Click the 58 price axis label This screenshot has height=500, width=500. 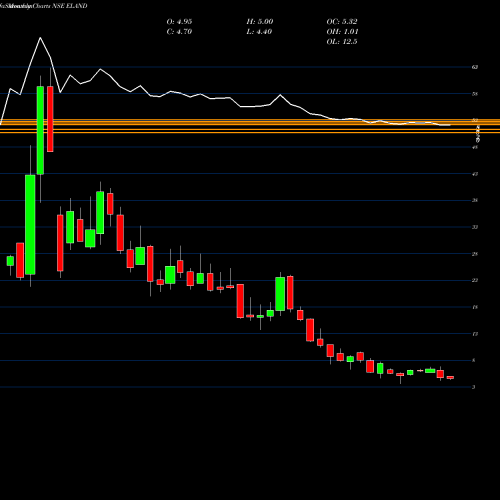(x=475, y=94)
